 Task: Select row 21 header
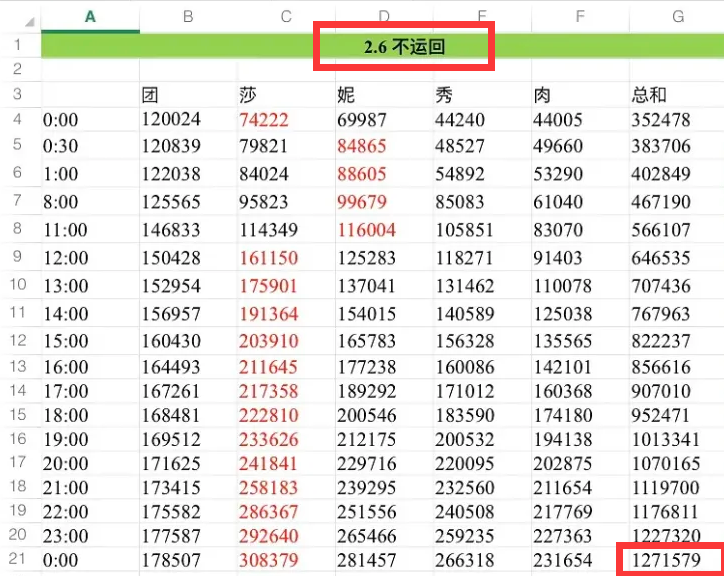click(18, 559)
